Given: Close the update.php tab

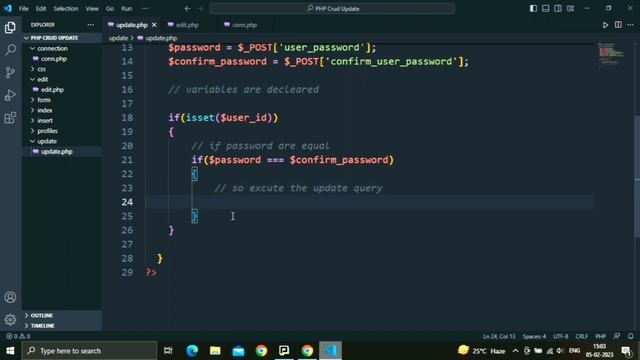Looking at the screenshot, I should coord(154,25).
